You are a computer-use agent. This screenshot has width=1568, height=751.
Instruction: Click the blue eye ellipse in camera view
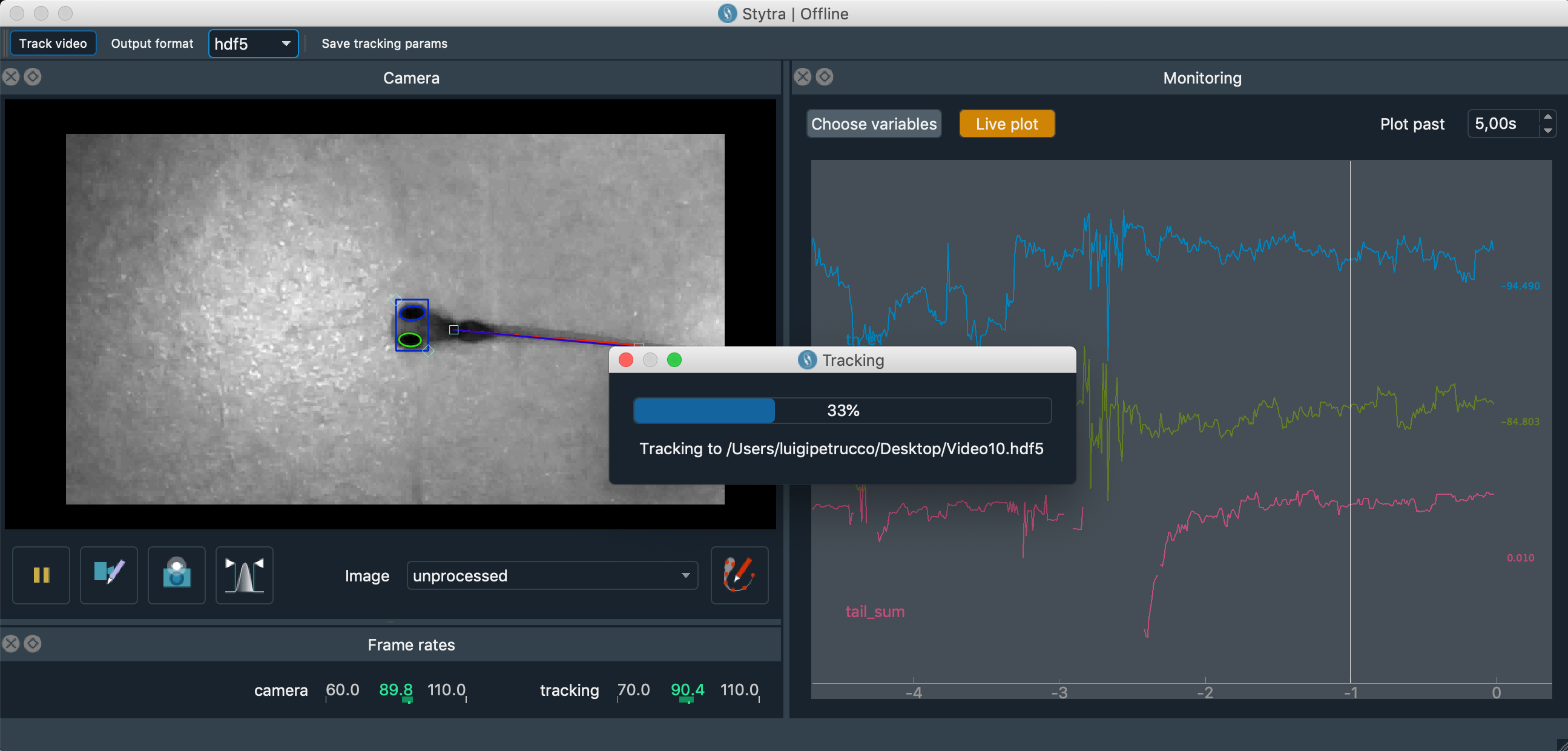coord(412,313)
